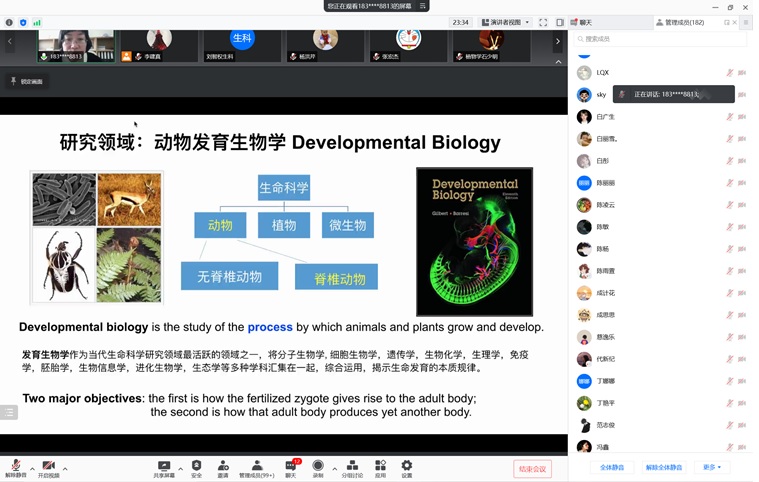Image resolution: width=759 pixels, height=482 pixels.
Task: Click the 搜索成员 search field
Action: point(660,39)
